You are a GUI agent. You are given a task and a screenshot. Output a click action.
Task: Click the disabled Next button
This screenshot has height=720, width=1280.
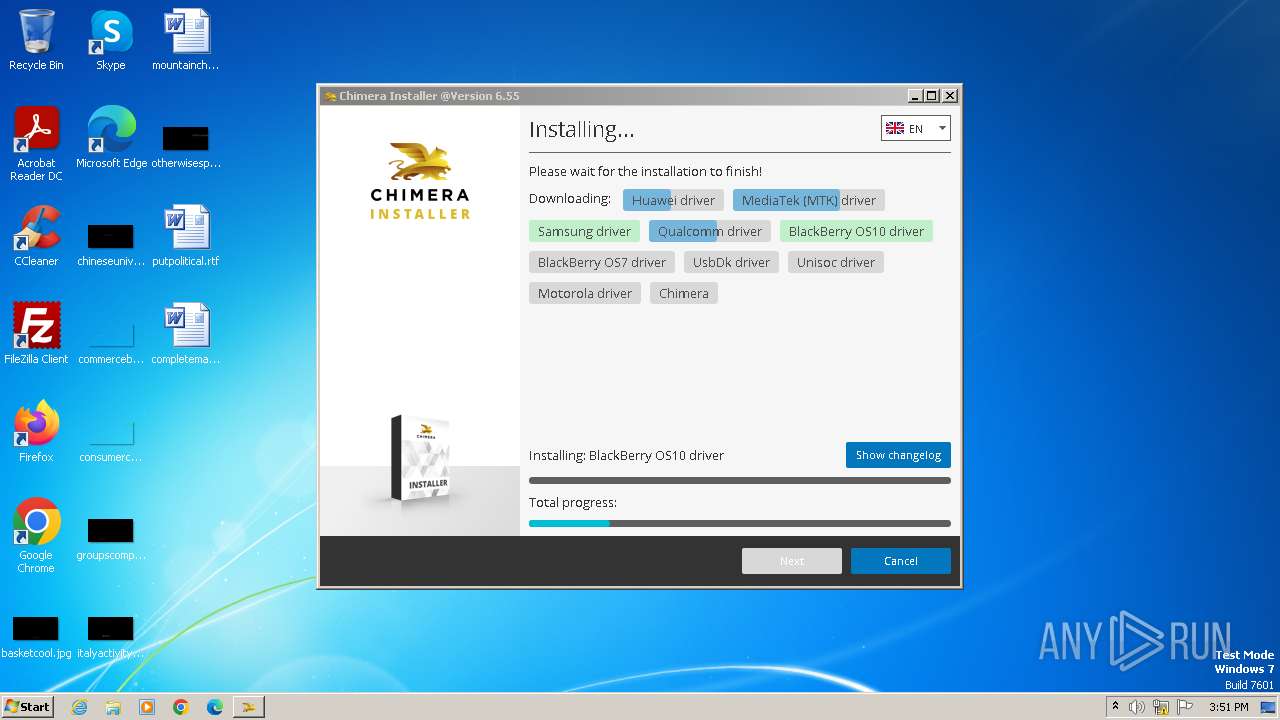coord(791,561)
